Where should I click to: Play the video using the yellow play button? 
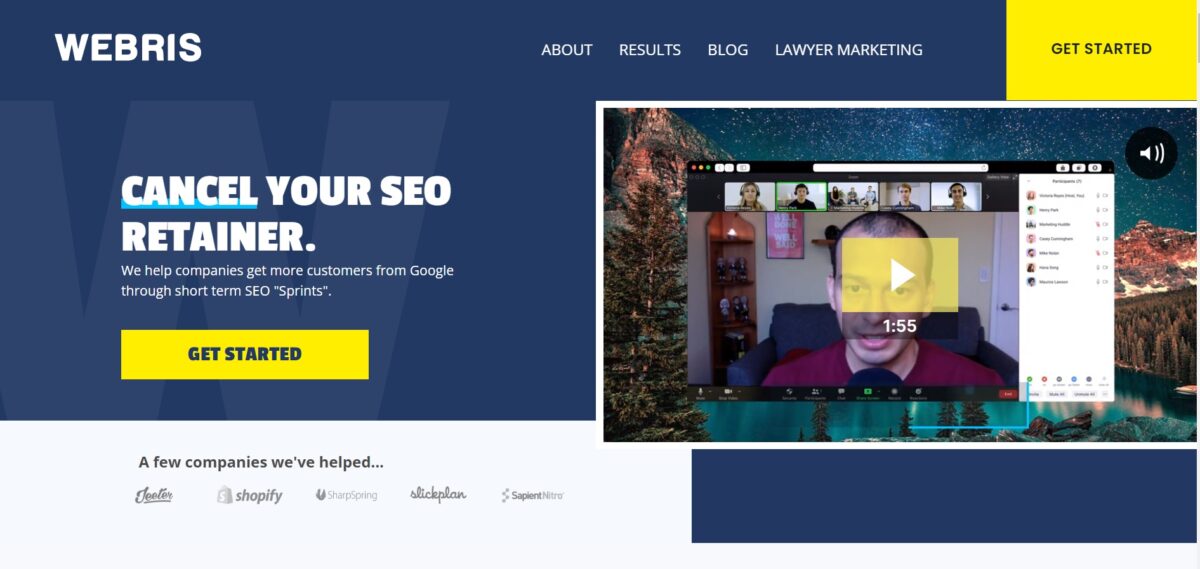tap(900, 274)
